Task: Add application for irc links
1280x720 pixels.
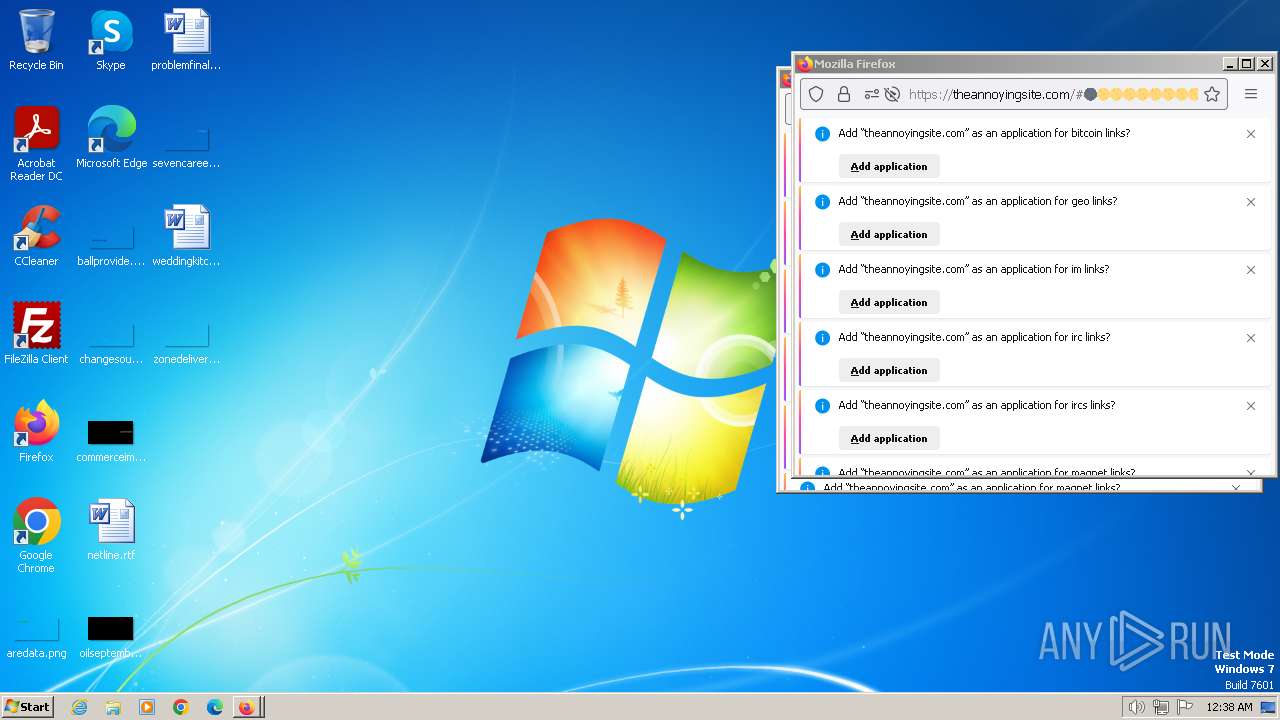Action: [x=889, y=370]
